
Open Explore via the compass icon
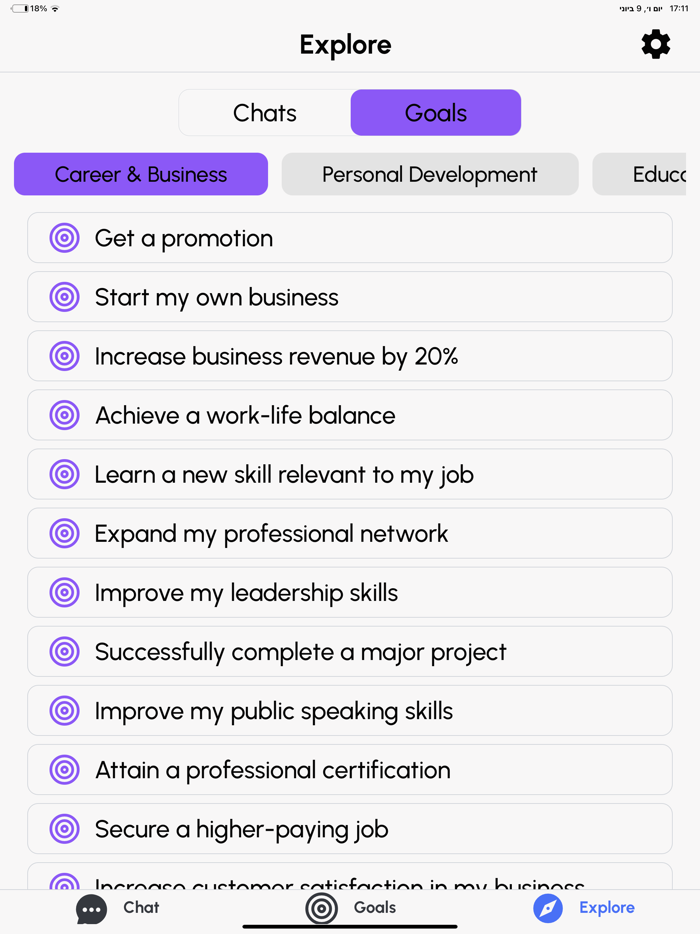tap(548, 908)
